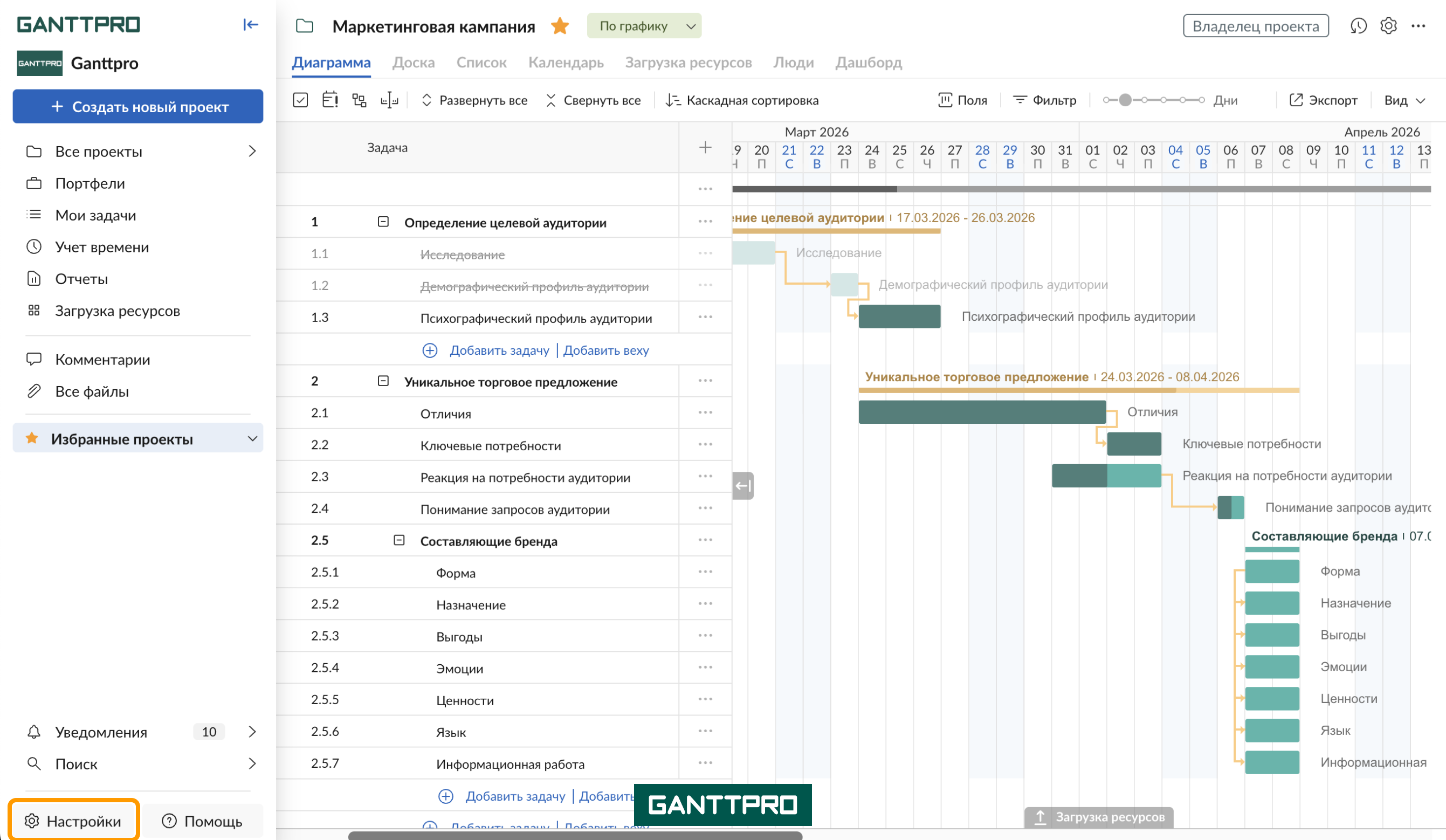The width and height of the screenshot is (1446, 840).
Task: Open the По графику status dropdown
Action: pos(643,26)
